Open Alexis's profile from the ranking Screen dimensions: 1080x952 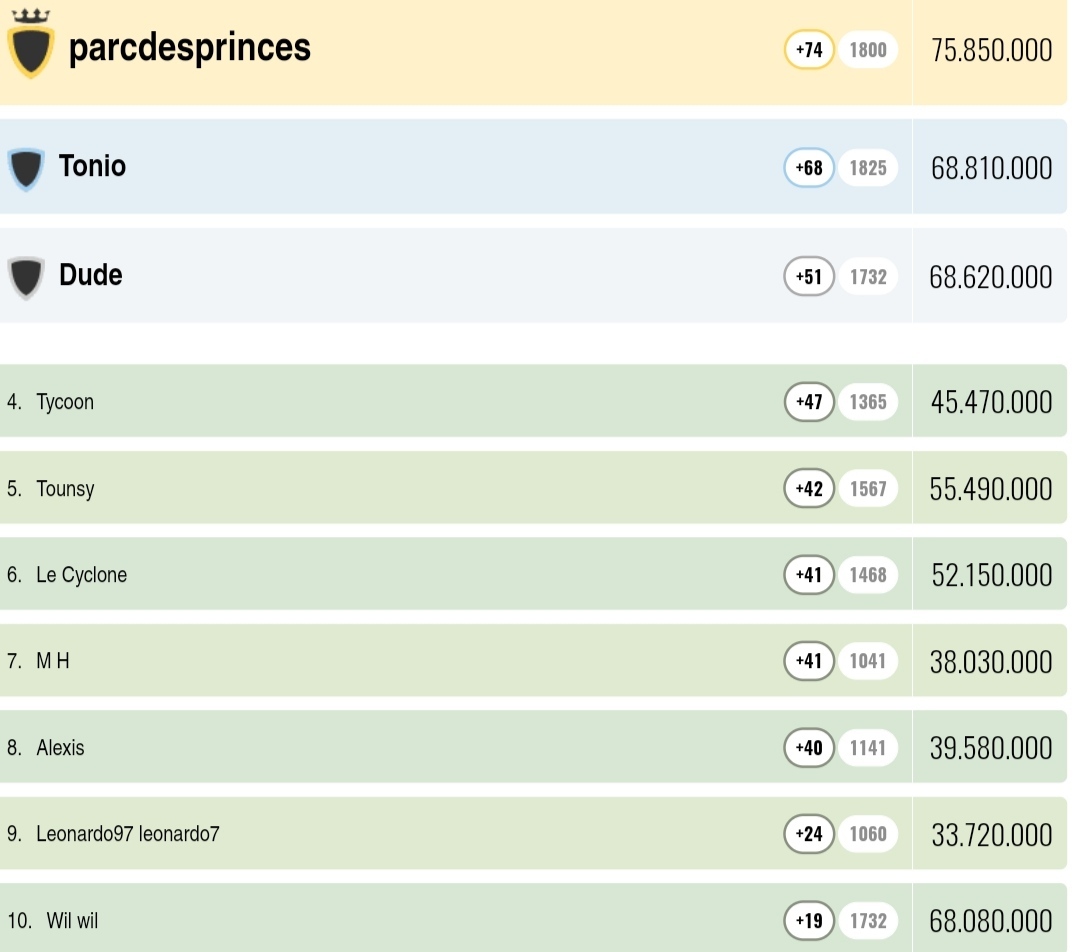(60, 748)
